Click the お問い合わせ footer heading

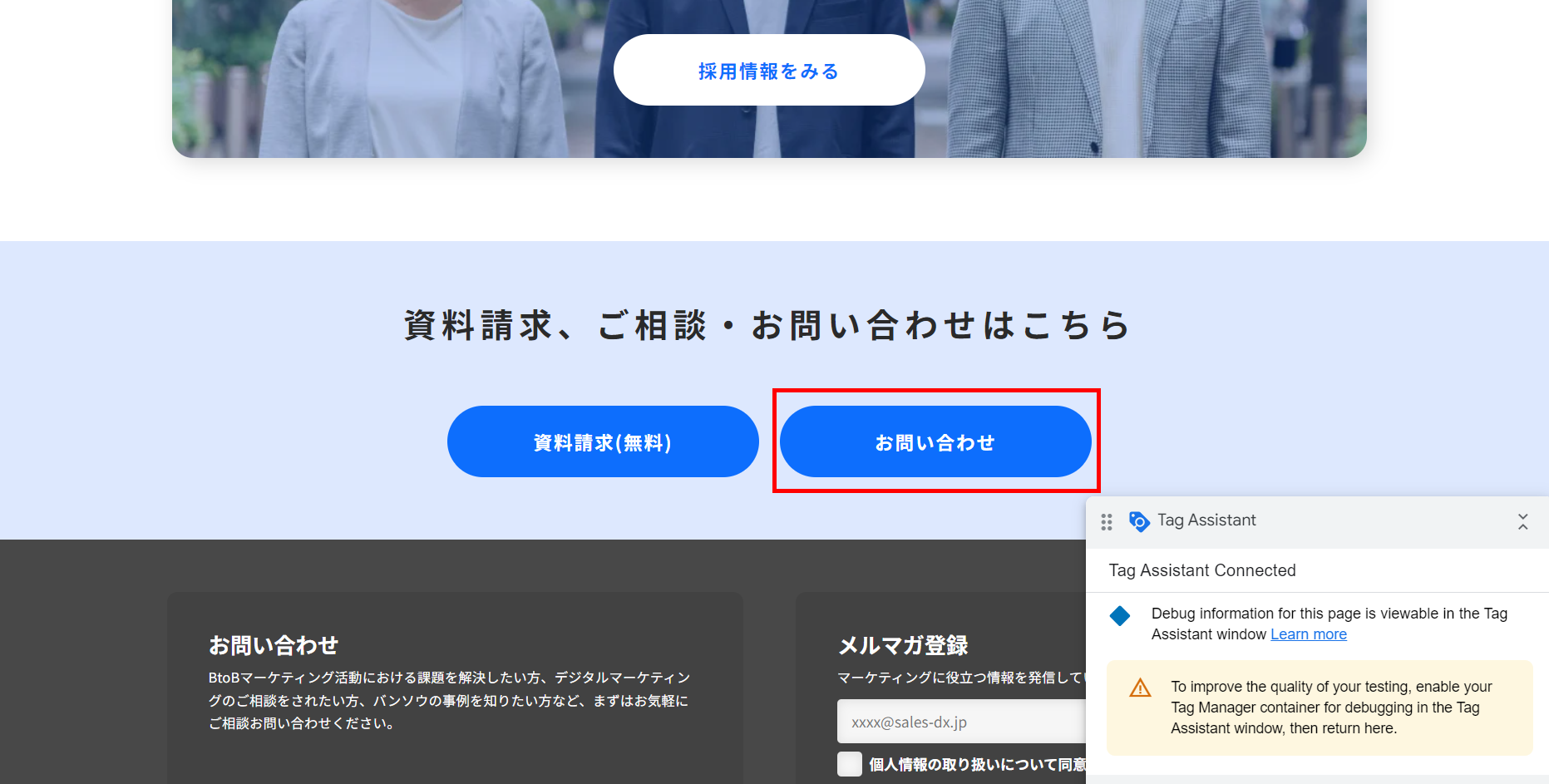coord(274,645)
